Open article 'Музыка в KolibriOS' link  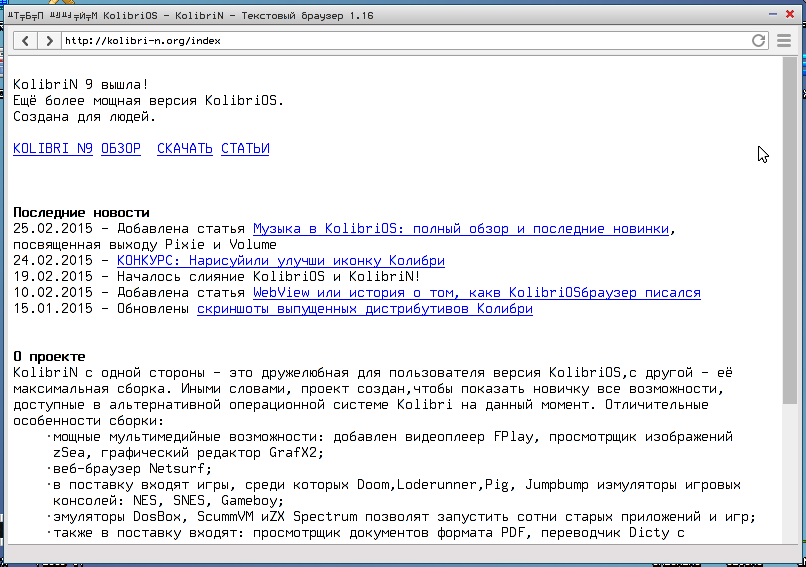(460, 229)
